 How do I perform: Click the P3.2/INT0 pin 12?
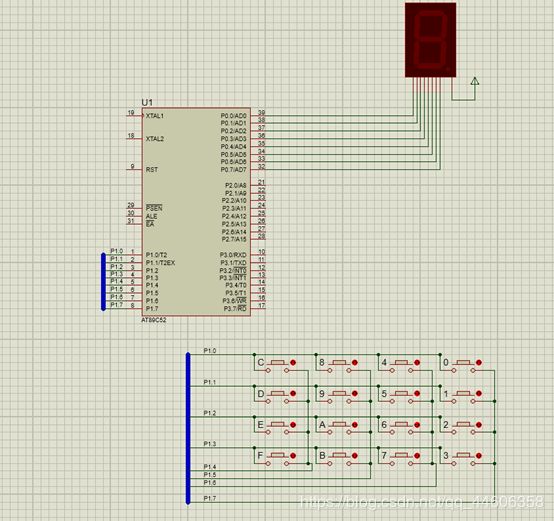click(x=258, y=270)
